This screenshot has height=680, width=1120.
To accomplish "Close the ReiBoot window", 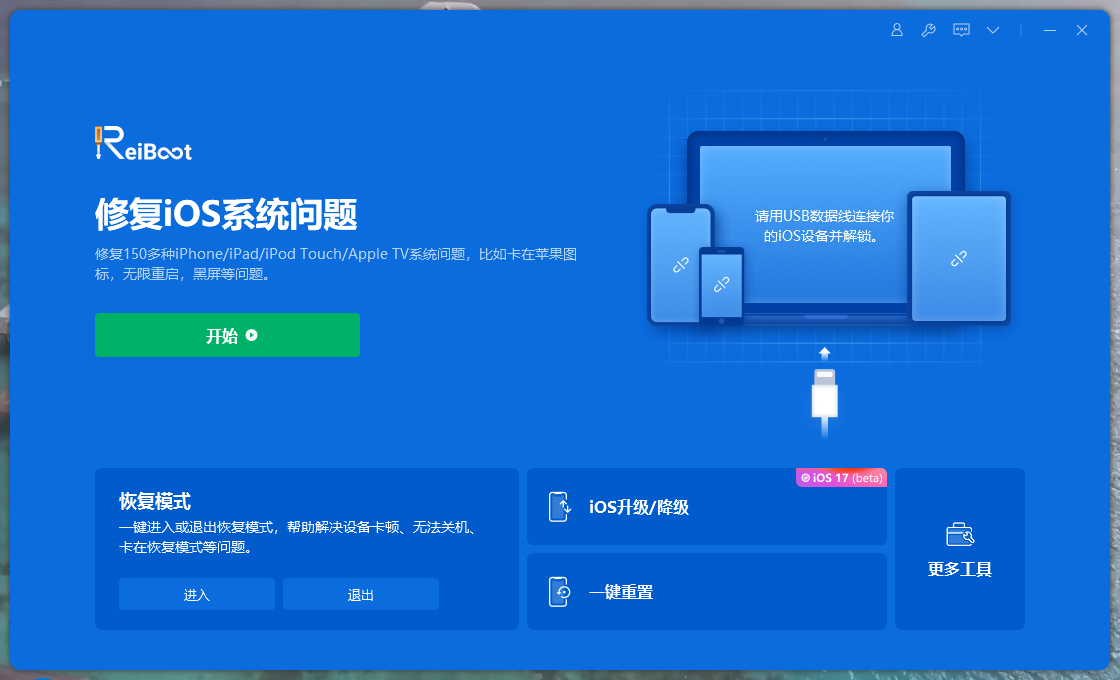I will 1081,30.
